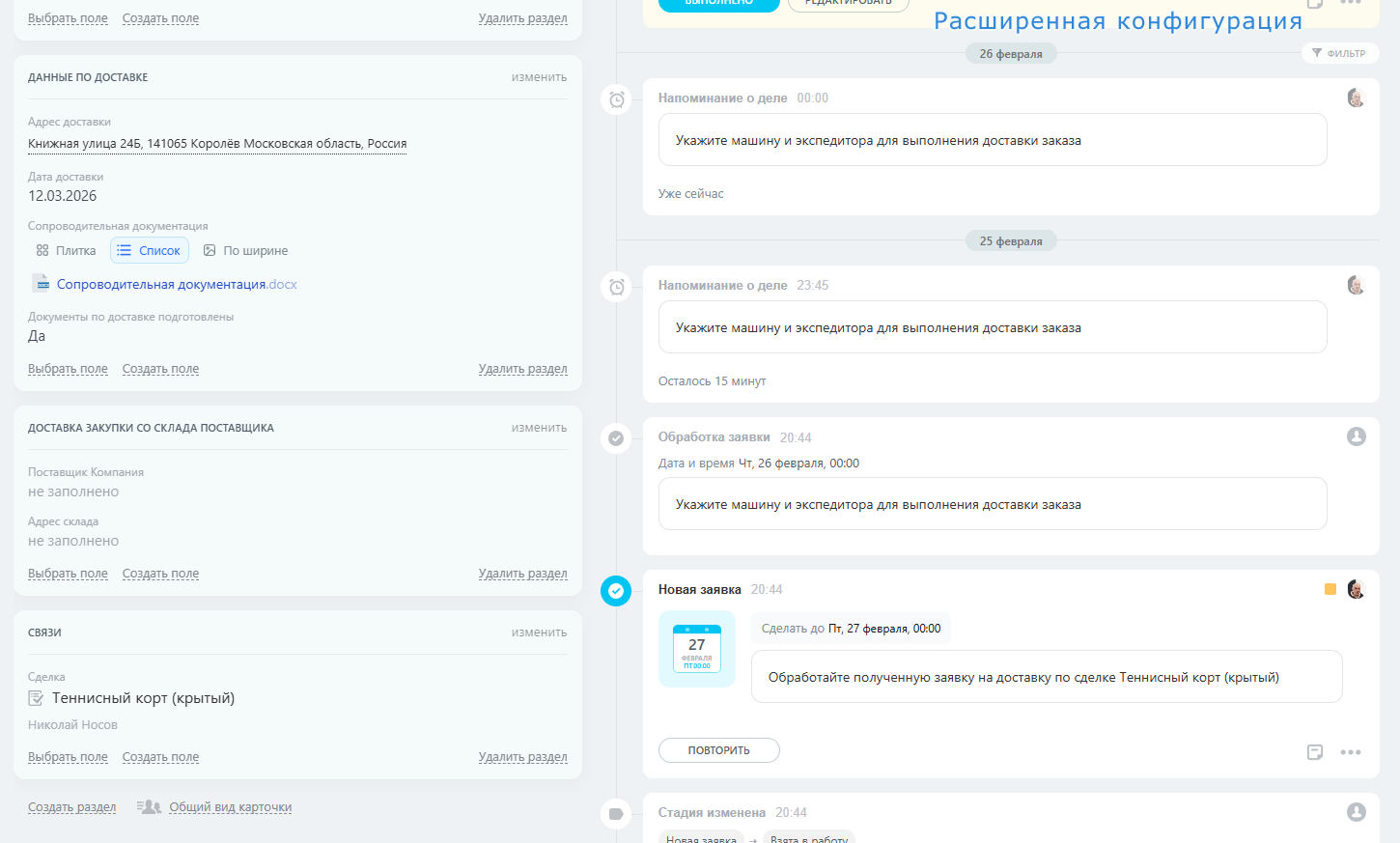
Task: Click the 27 февраля calendar thumbnail
Action: coord(697,649)
